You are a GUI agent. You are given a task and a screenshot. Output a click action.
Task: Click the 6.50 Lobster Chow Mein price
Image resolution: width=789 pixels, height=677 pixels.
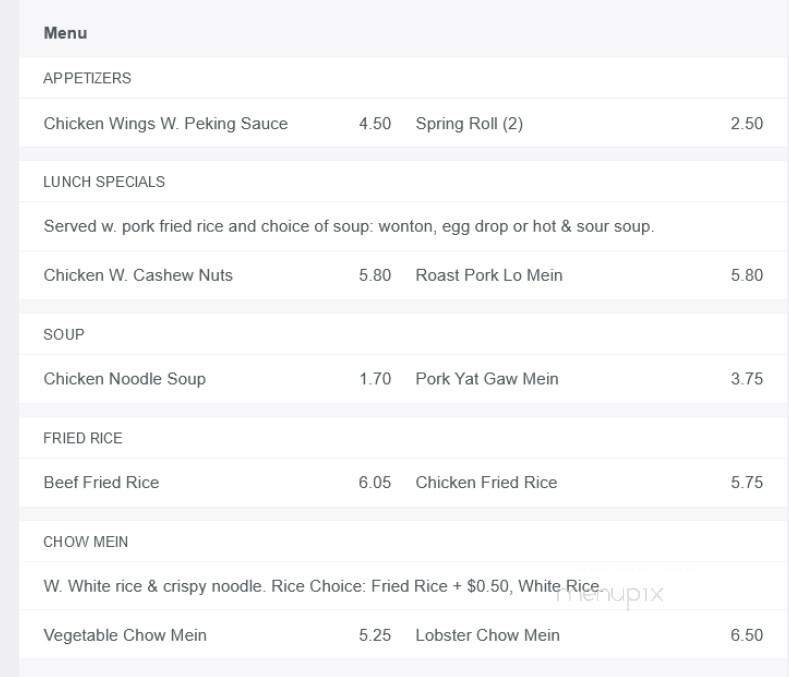tap(746, 635)
